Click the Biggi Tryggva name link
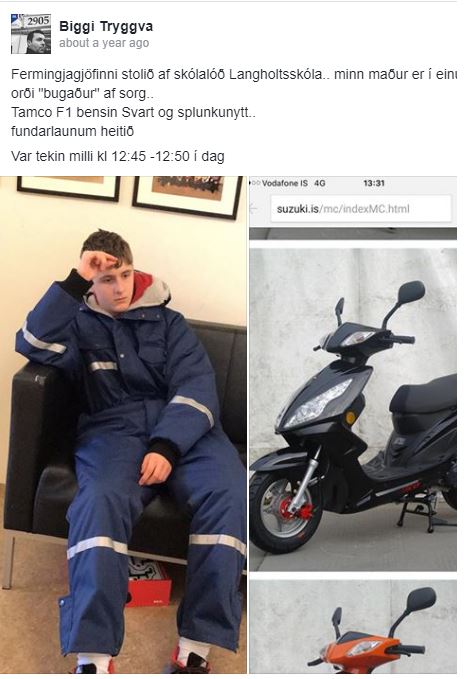This screenshot has width=466, height=679. [106, 26]
